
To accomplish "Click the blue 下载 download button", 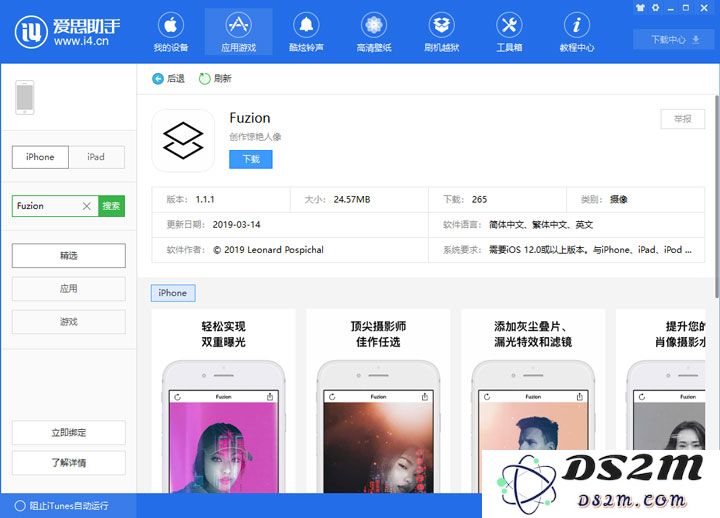I will [251, 159].
